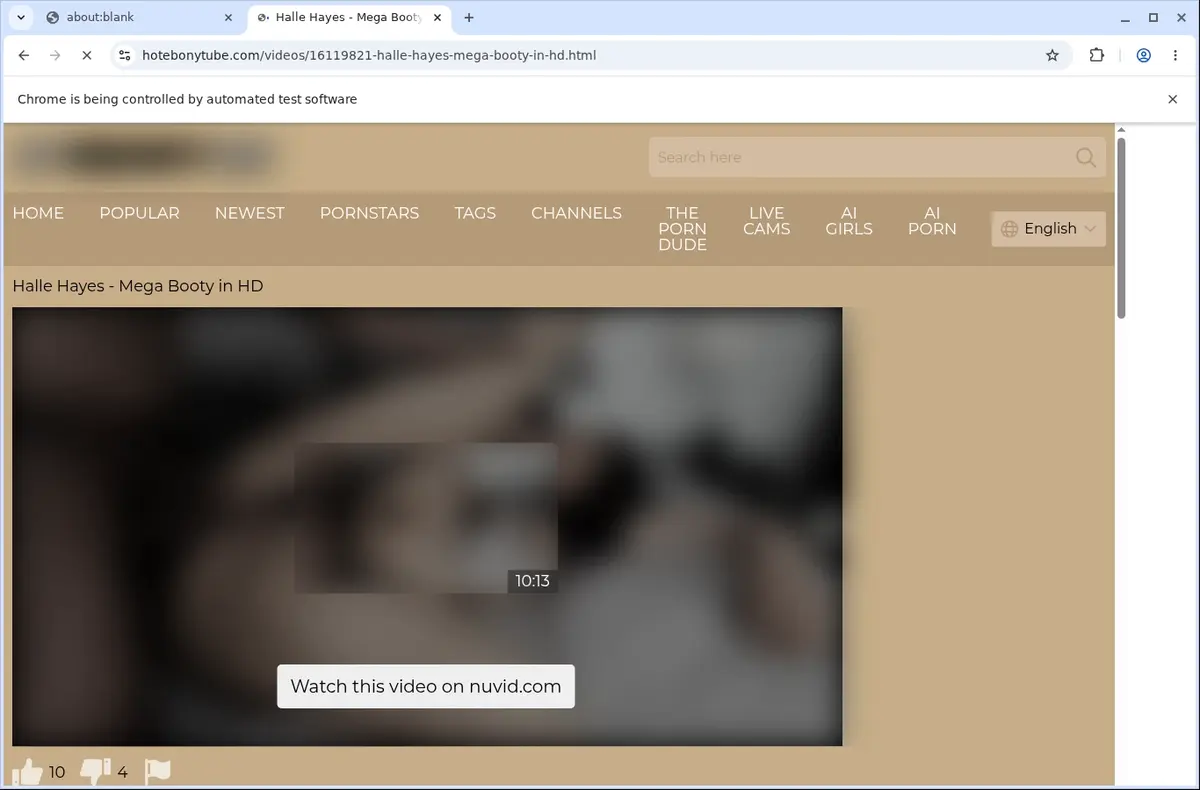
Task: Click the globe icon in language selector
Action: coord(1009,229)
